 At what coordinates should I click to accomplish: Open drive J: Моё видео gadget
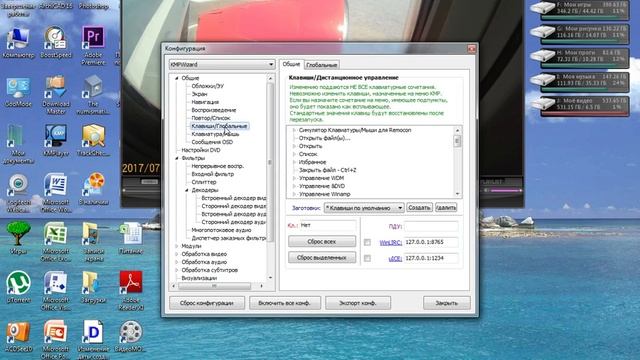(580, 106)
